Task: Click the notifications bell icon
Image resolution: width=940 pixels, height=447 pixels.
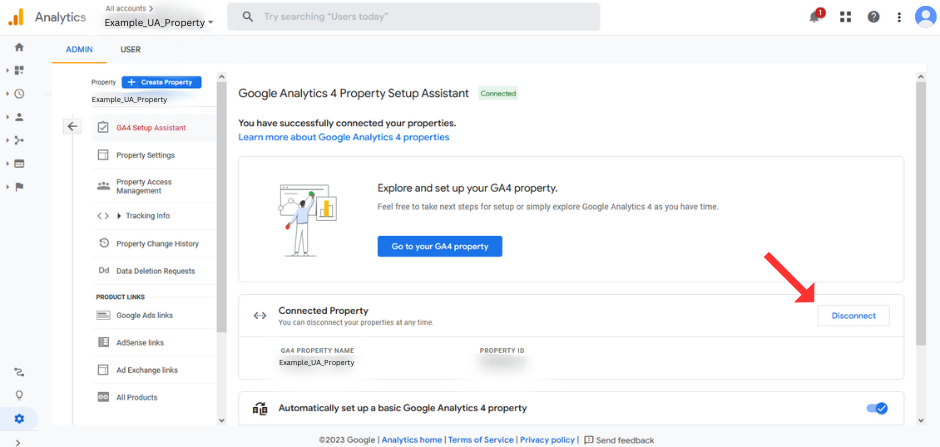Action: tap(814, 17)
